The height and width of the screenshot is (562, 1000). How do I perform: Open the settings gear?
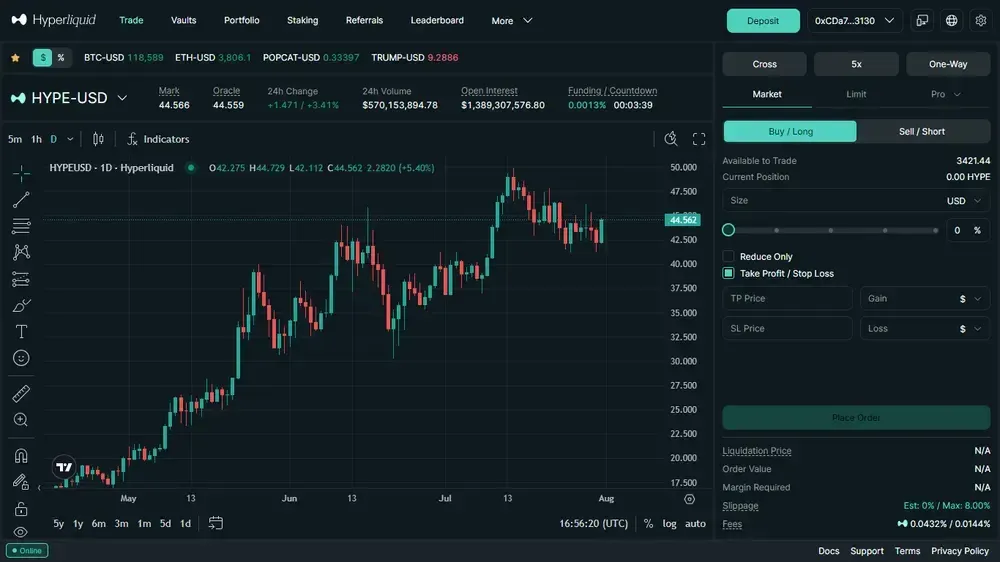pyautogui.click(x=981, y=20)
